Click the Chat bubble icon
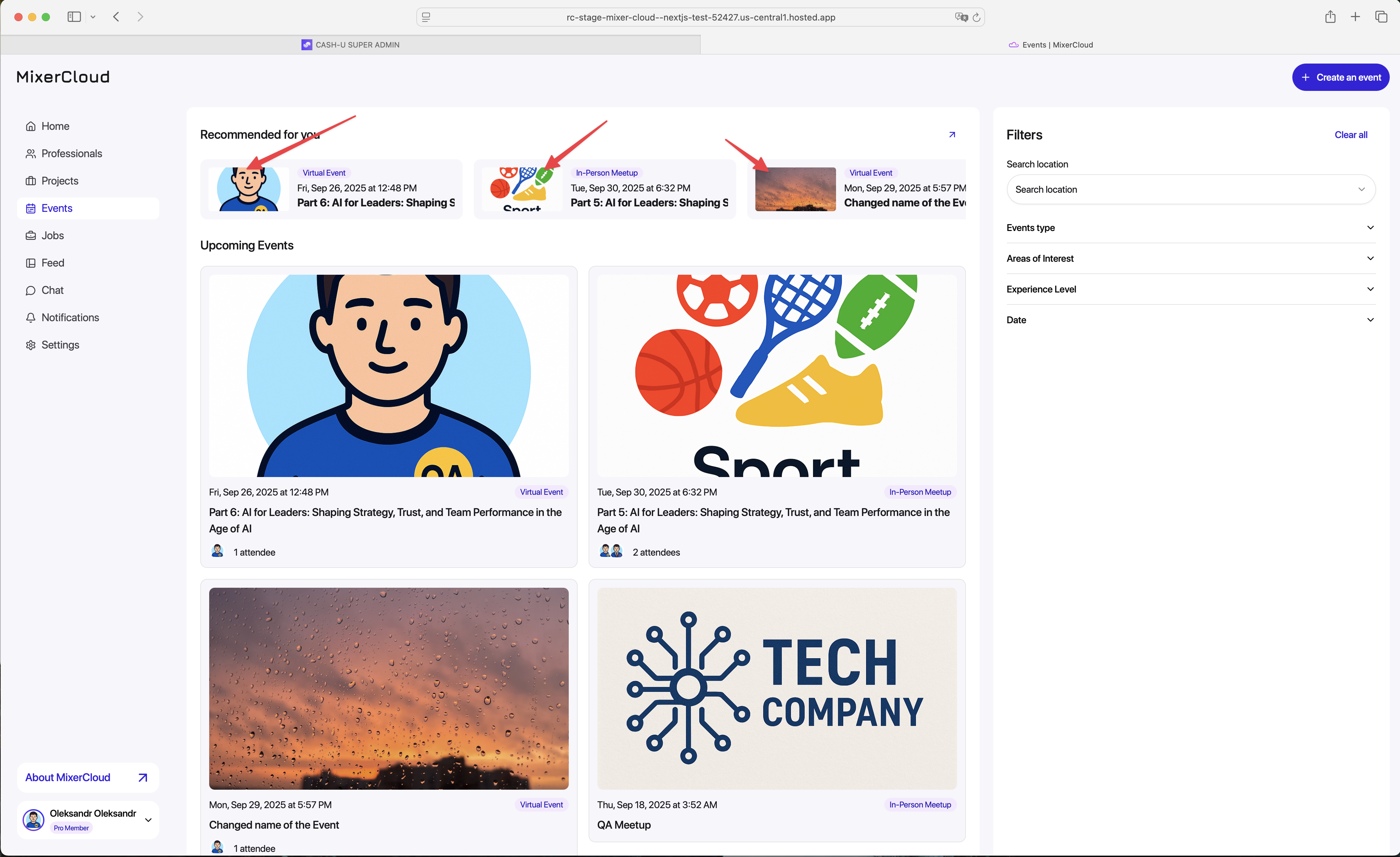Screen dimensions: 1400x857 [x=31, y=290]
